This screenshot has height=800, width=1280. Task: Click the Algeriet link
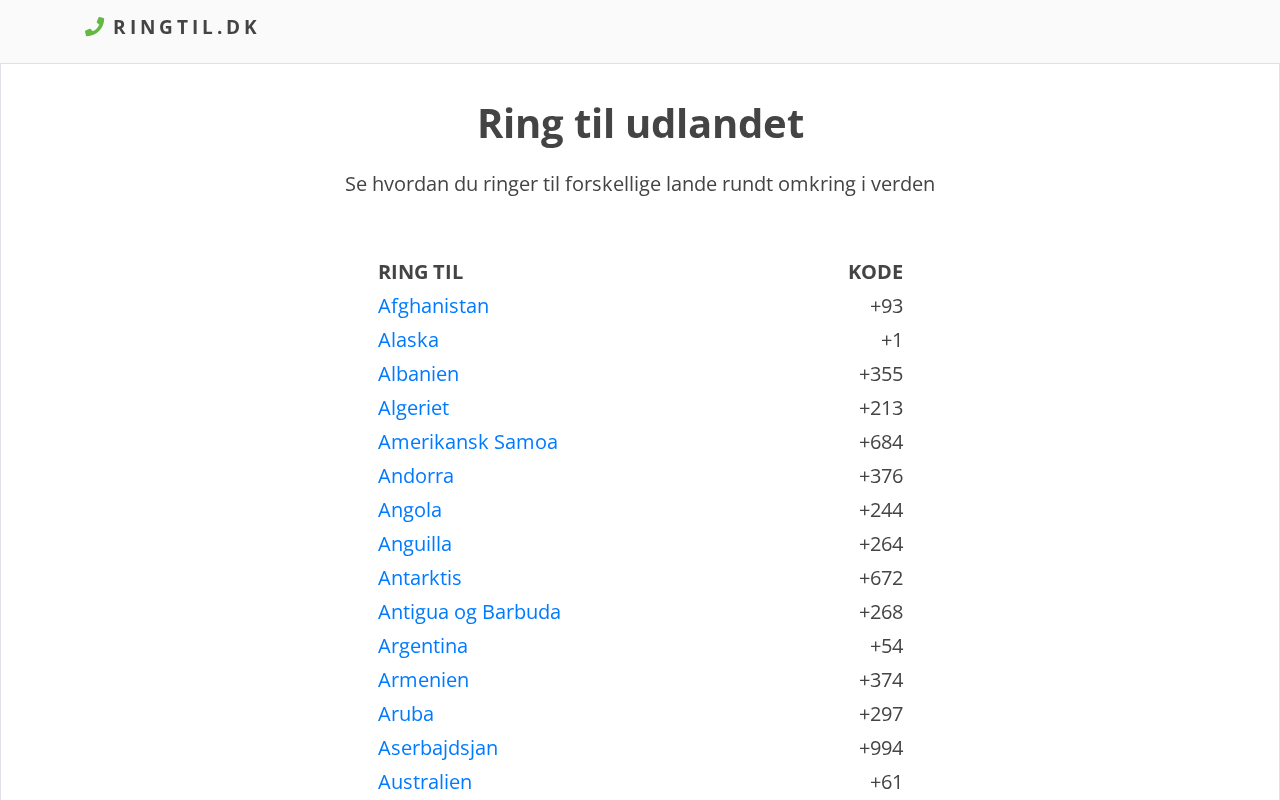413,408
